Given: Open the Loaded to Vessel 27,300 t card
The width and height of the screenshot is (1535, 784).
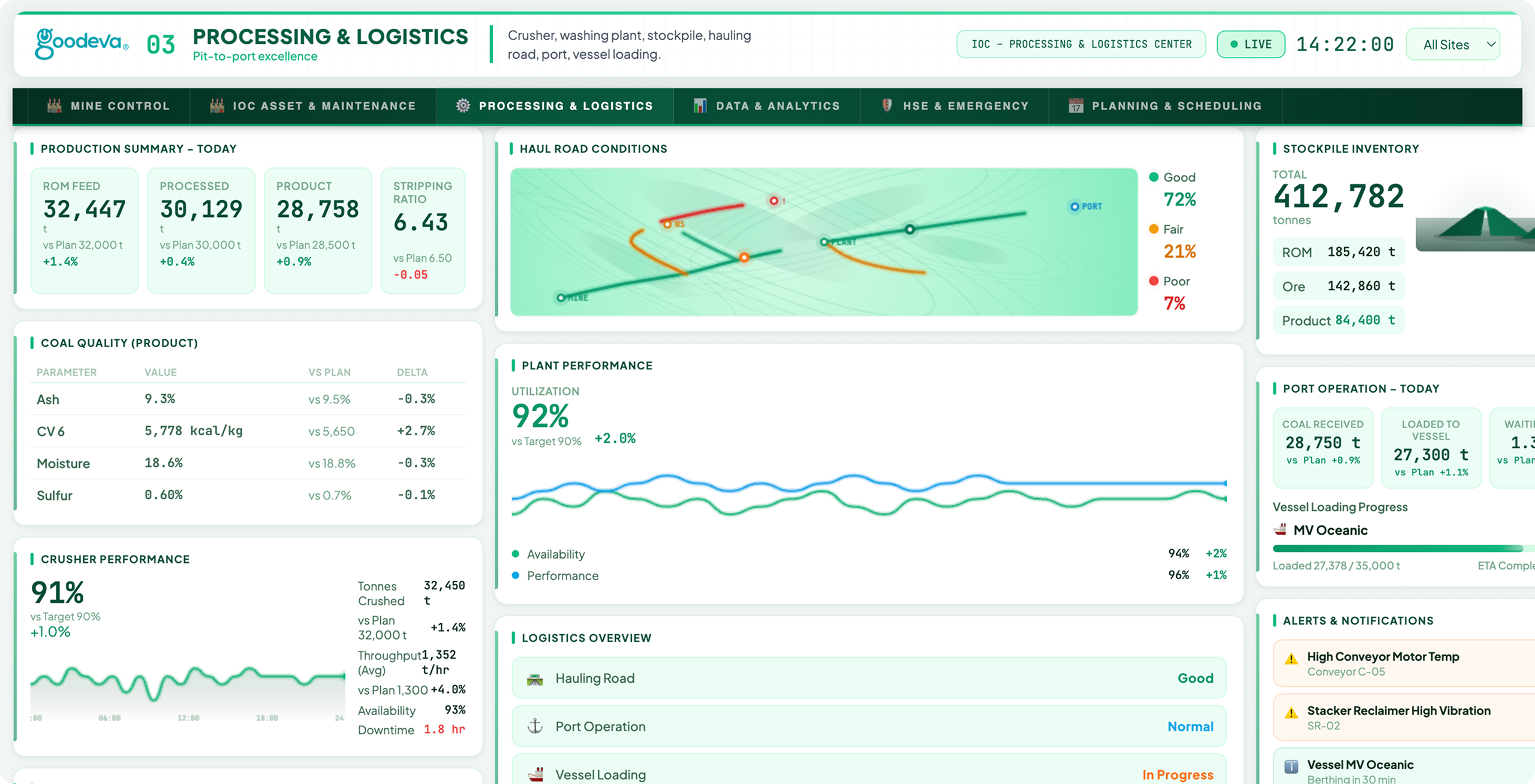Looking at the screenshot, I should tap(1431, 448).
